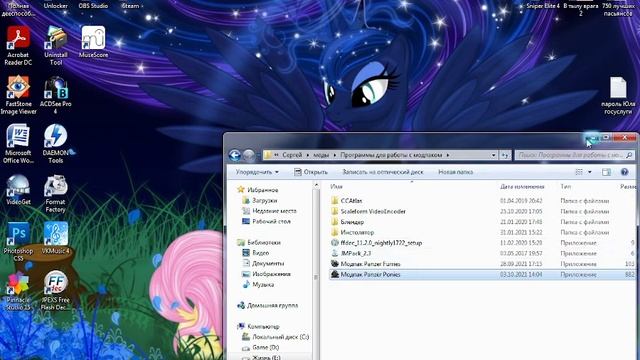Open Изображения library

point(271,274)
